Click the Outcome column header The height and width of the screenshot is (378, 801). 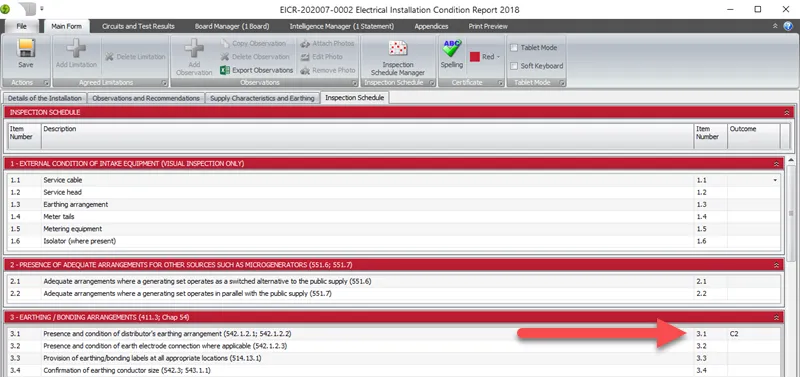pos(753,136)
